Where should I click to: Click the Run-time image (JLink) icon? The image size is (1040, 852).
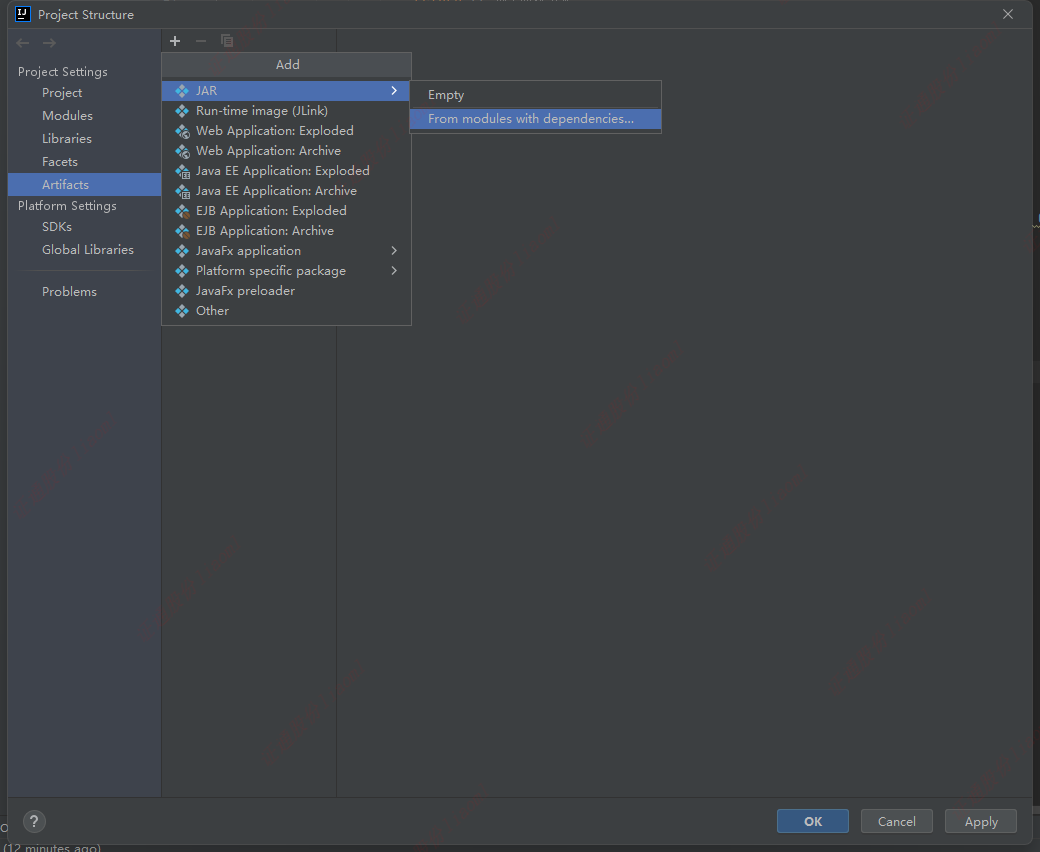click(182, 111)
